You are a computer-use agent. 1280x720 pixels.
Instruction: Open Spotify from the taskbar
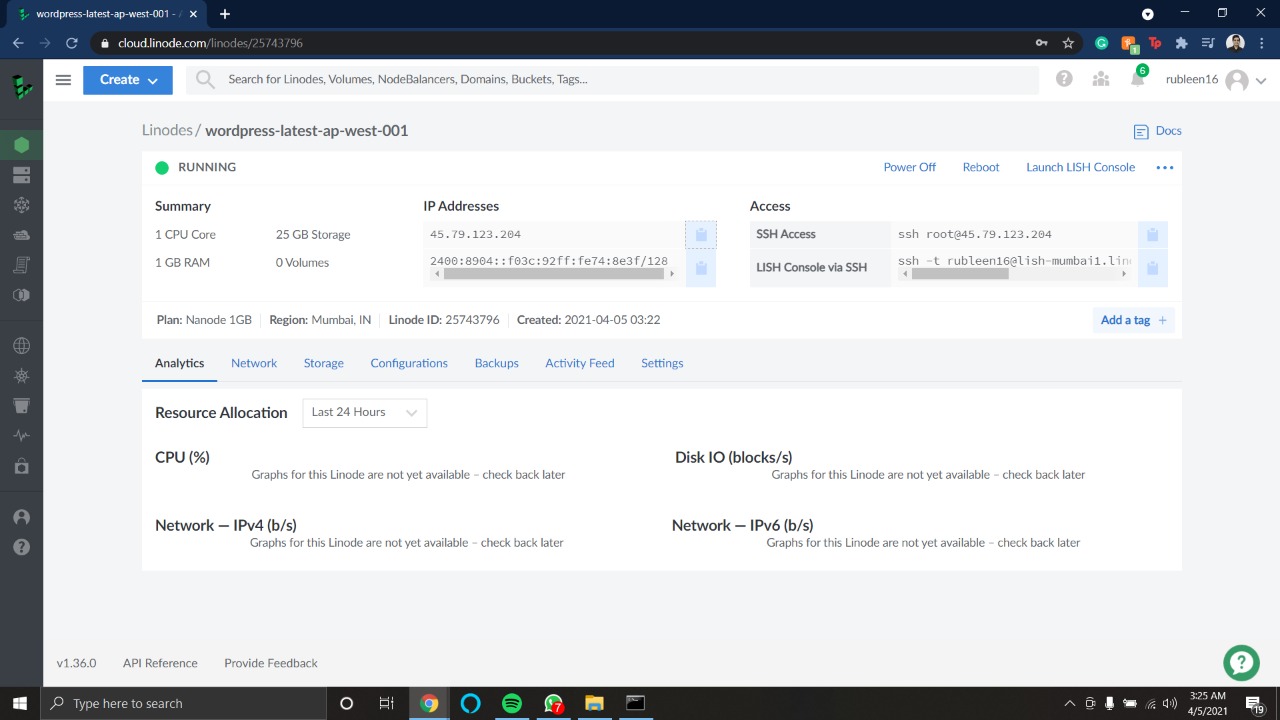(511, 703)
